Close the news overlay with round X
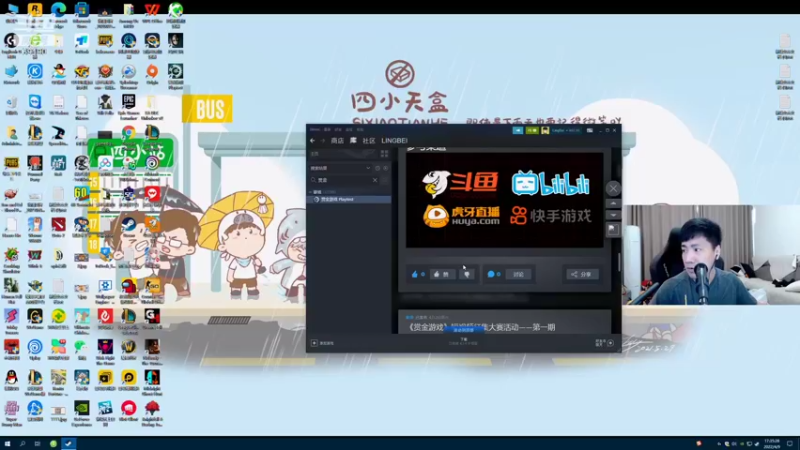800x450 pixels. coord(613,188)
